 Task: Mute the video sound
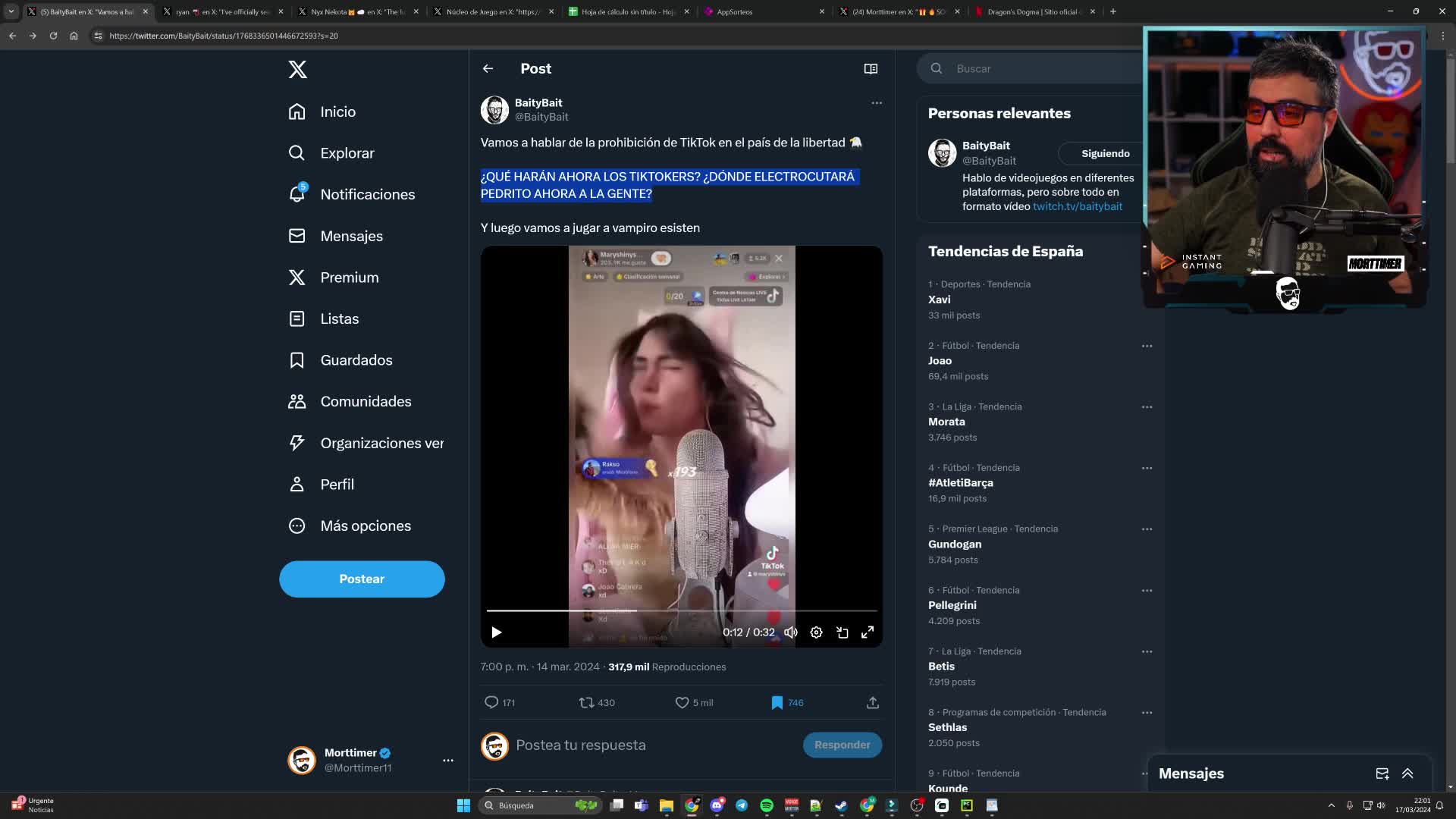[x=790, y=632]
